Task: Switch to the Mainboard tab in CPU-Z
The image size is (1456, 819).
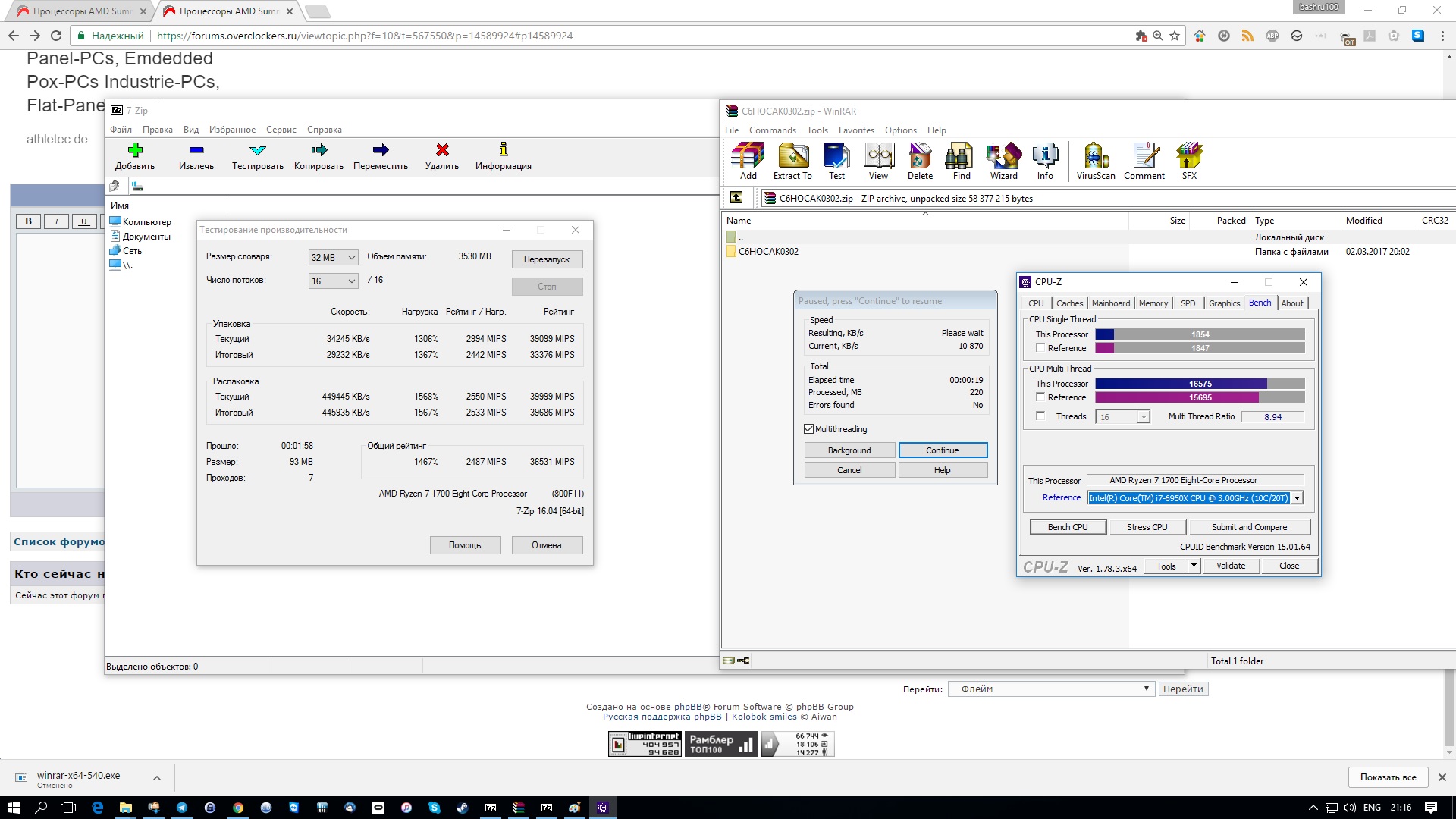Action: (x=1110, y=303)
